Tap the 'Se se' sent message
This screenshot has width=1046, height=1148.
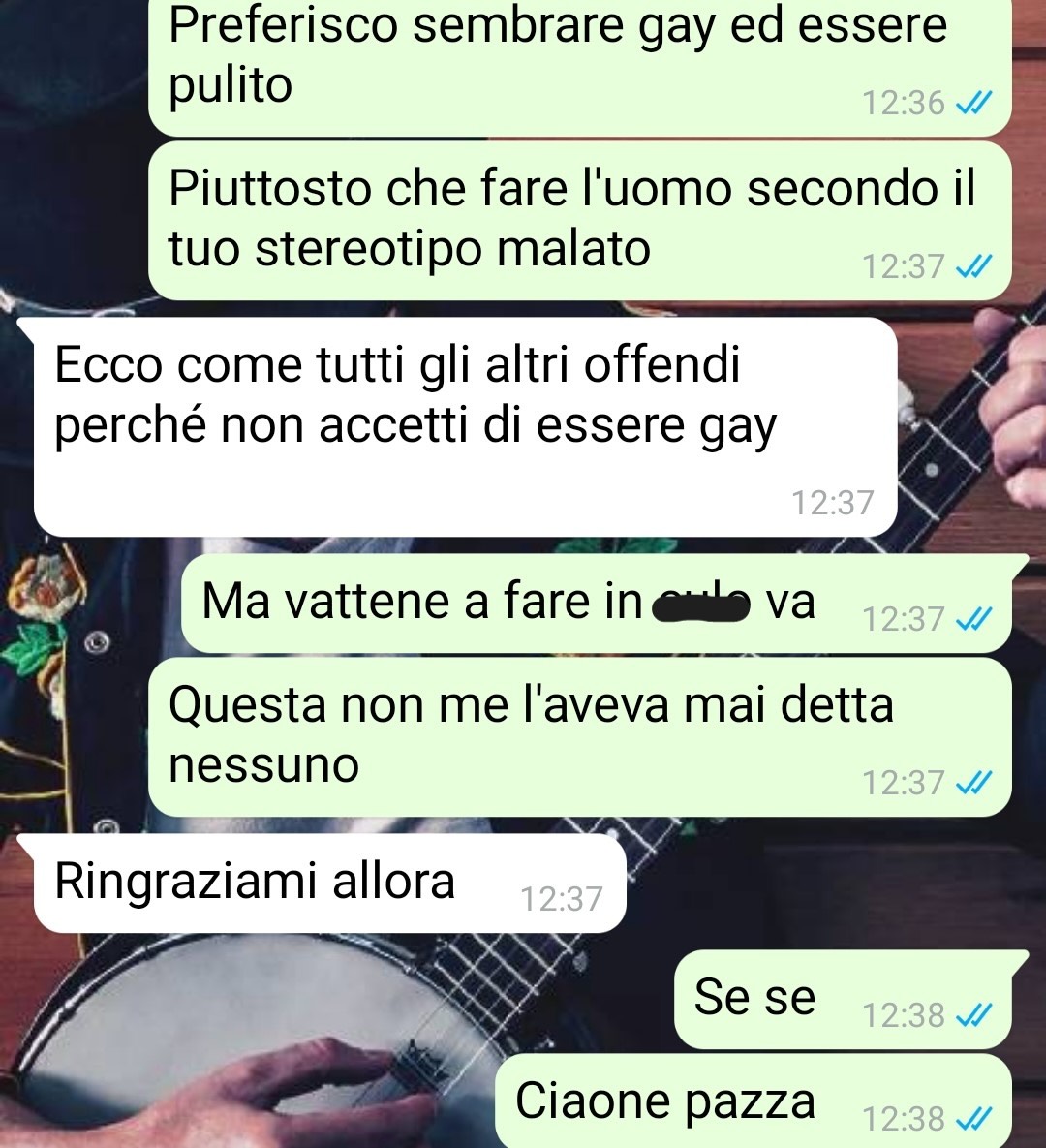coord(851,1000)
